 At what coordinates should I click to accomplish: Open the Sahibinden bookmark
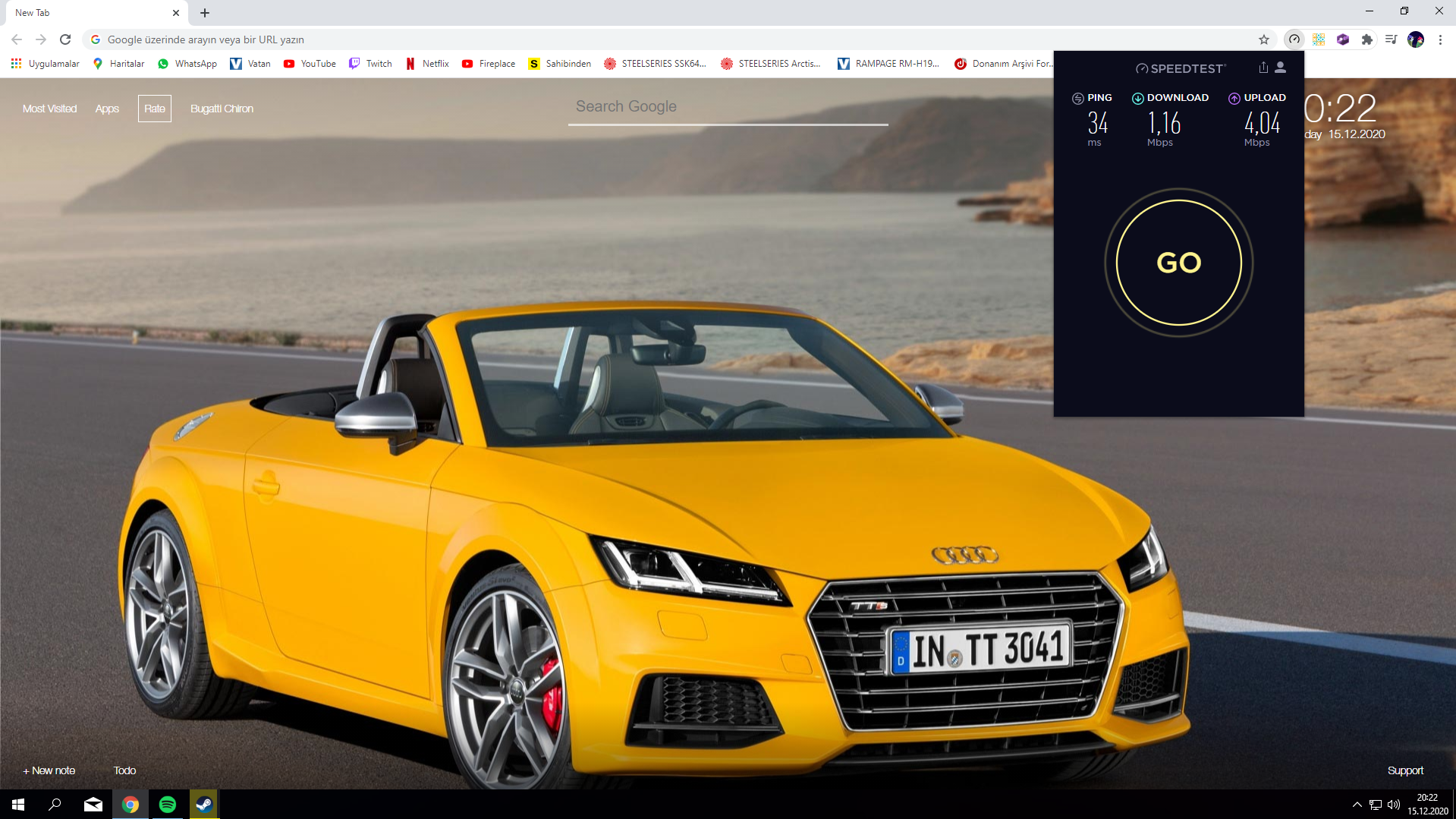(x=560, y=64)
